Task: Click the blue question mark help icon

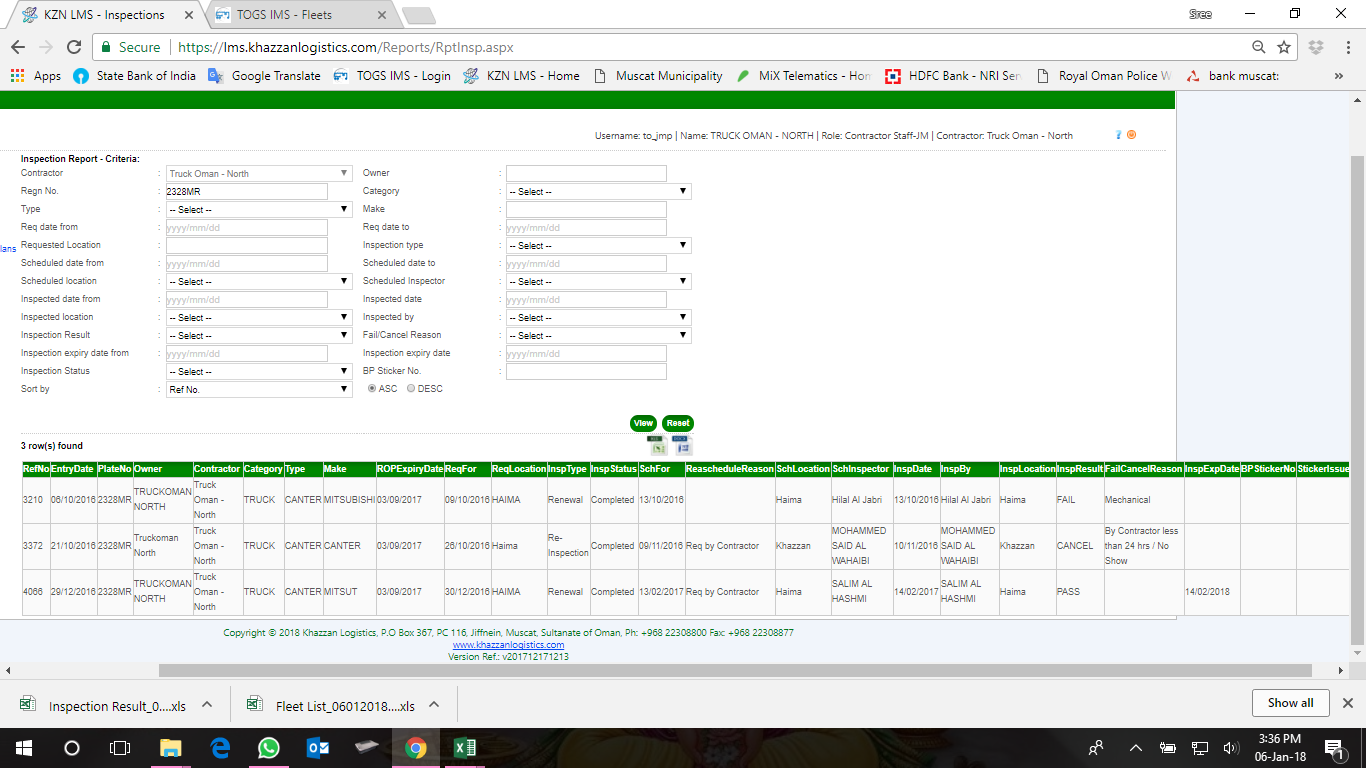Action: coord(1119,135)
